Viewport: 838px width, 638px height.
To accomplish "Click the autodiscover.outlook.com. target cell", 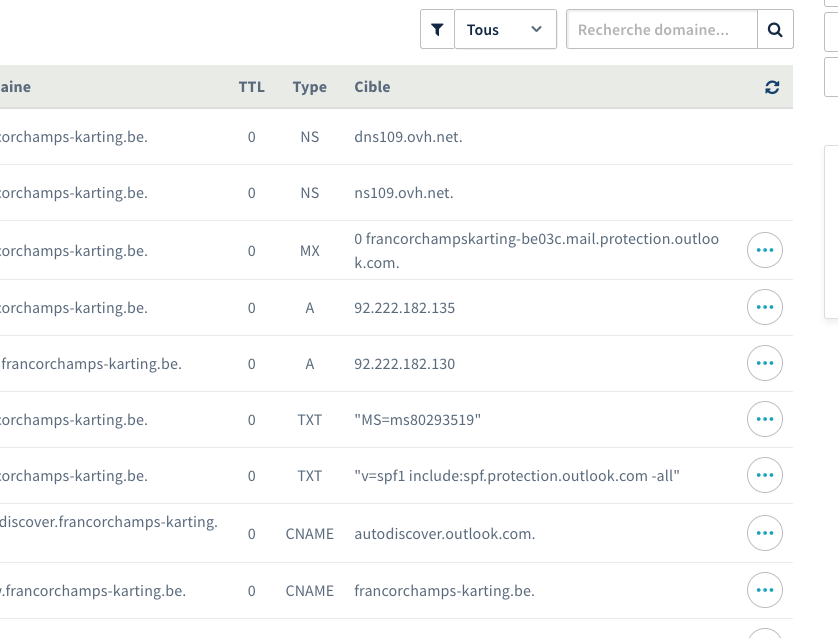I will click(445, 533).
